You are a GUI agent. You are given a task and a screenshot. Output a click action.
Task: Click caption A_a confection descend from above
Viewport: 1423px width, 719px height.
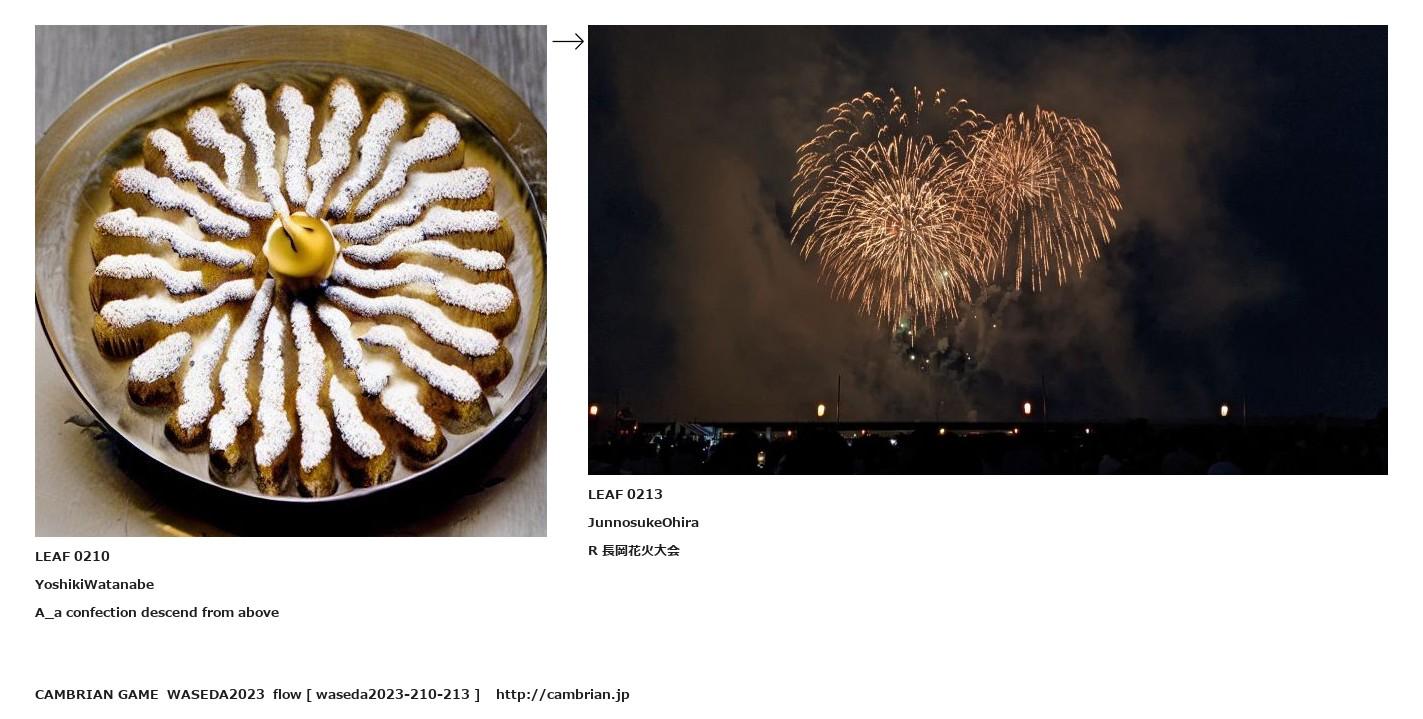[x=157, y=612]
